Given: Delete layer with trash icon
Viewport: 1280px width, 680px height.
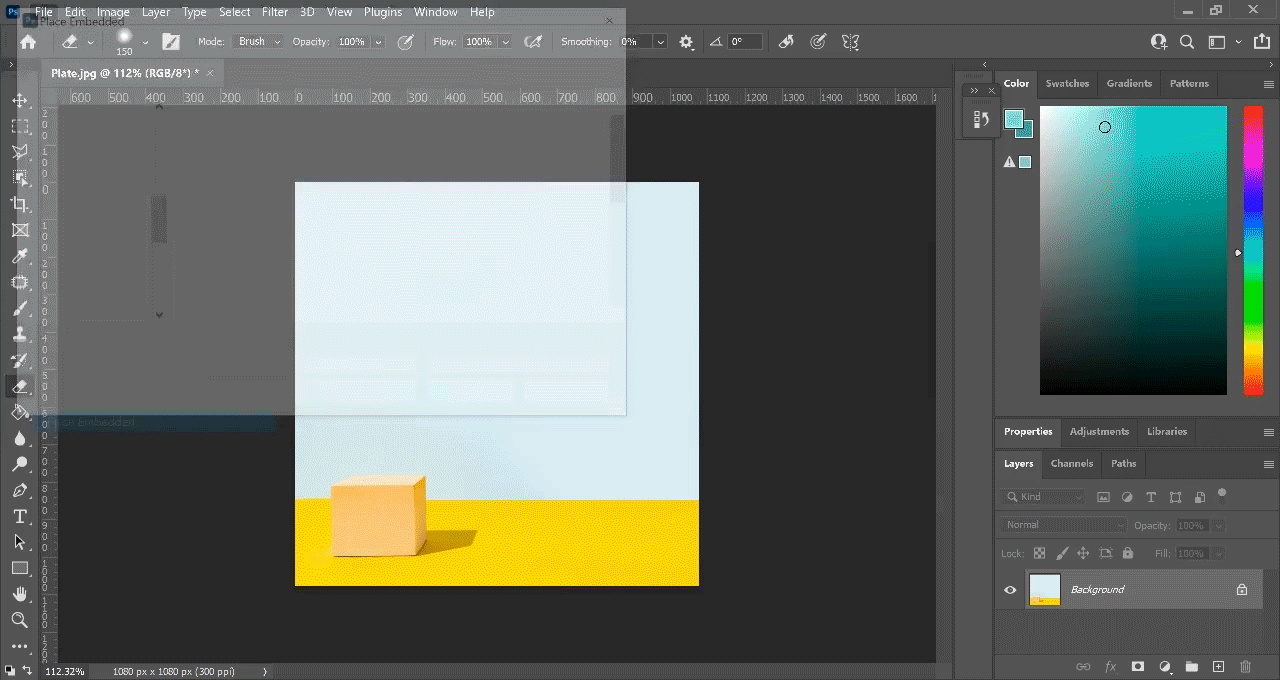Looking at the screenshot, I should (x=1245, y=666).
